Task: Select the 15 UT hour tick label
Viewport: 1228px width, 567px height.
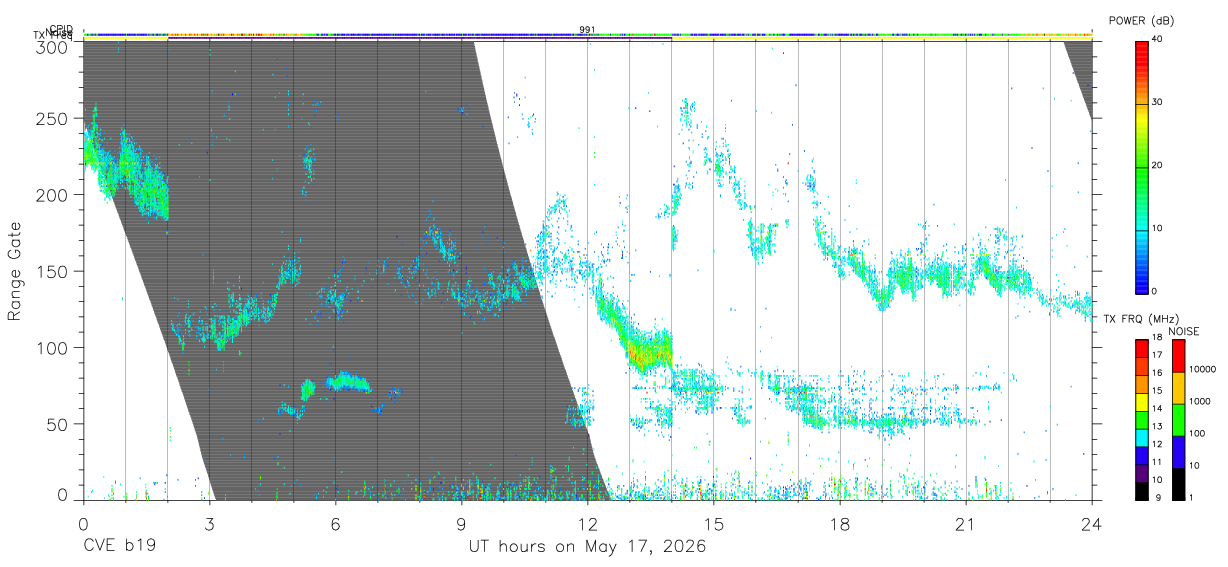Action: (x=713, y=524)
